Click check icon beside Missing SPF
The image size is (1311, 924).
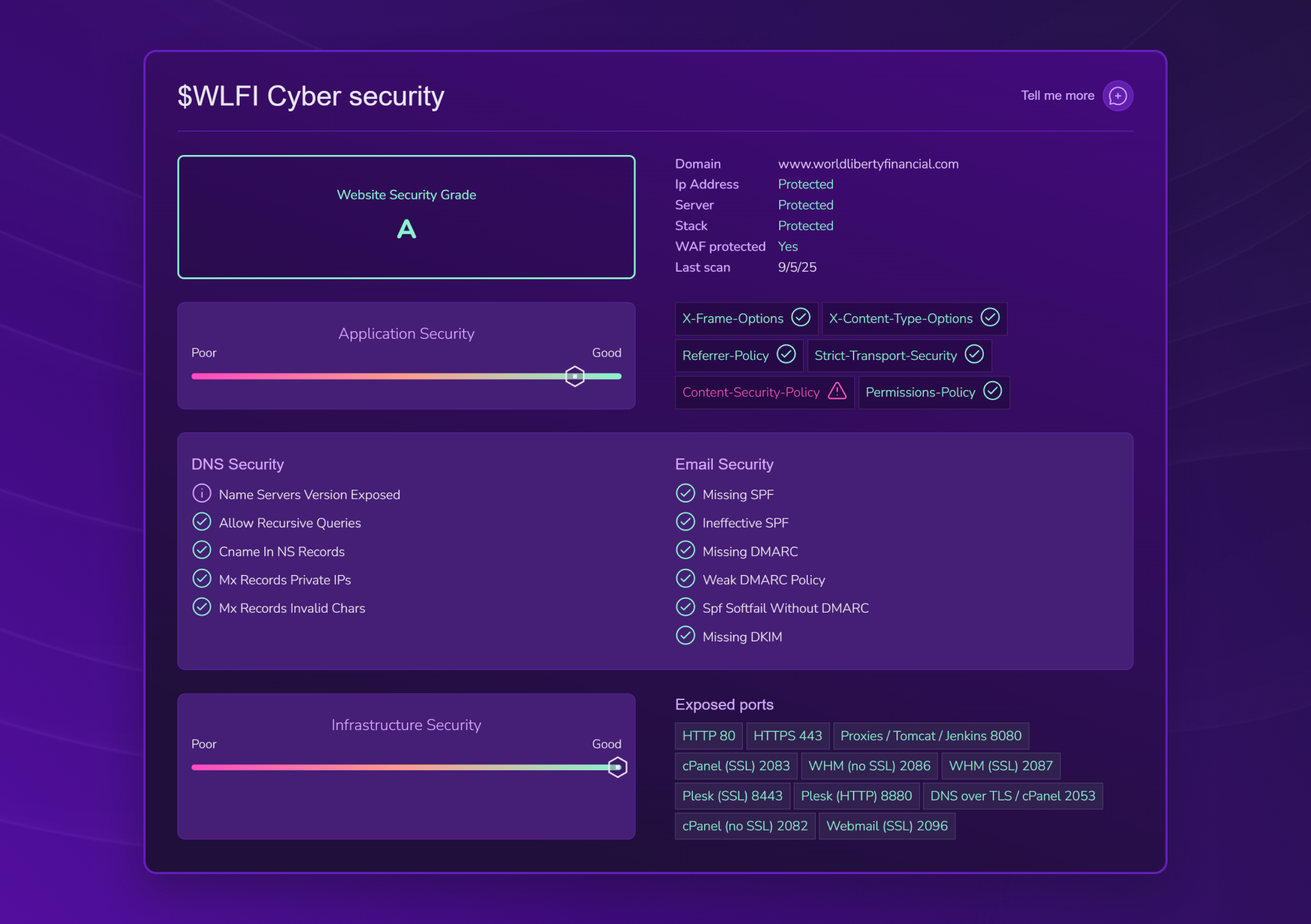coord(686,493)
